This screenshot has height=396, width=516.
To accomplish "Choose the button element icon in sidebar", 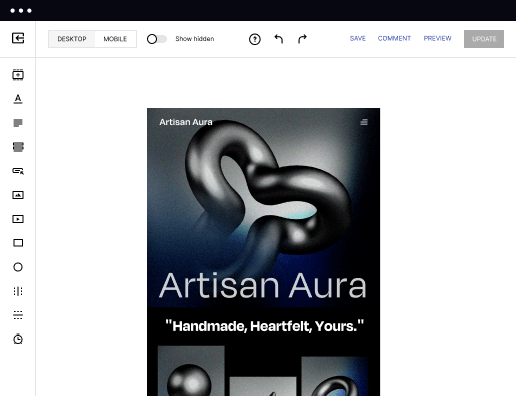I will coord(18,171).
